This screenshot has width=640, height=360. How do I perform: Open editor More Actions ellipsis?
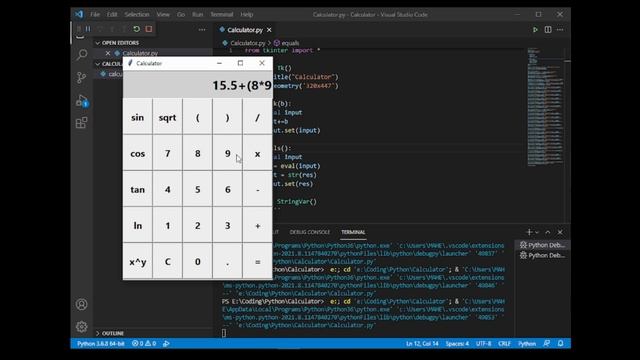point(560,30)
